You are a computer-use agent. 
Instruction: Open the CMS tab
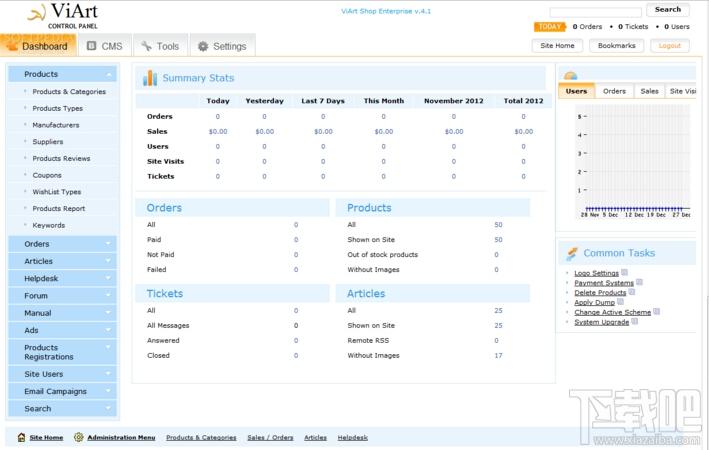(x=105, y=46)
